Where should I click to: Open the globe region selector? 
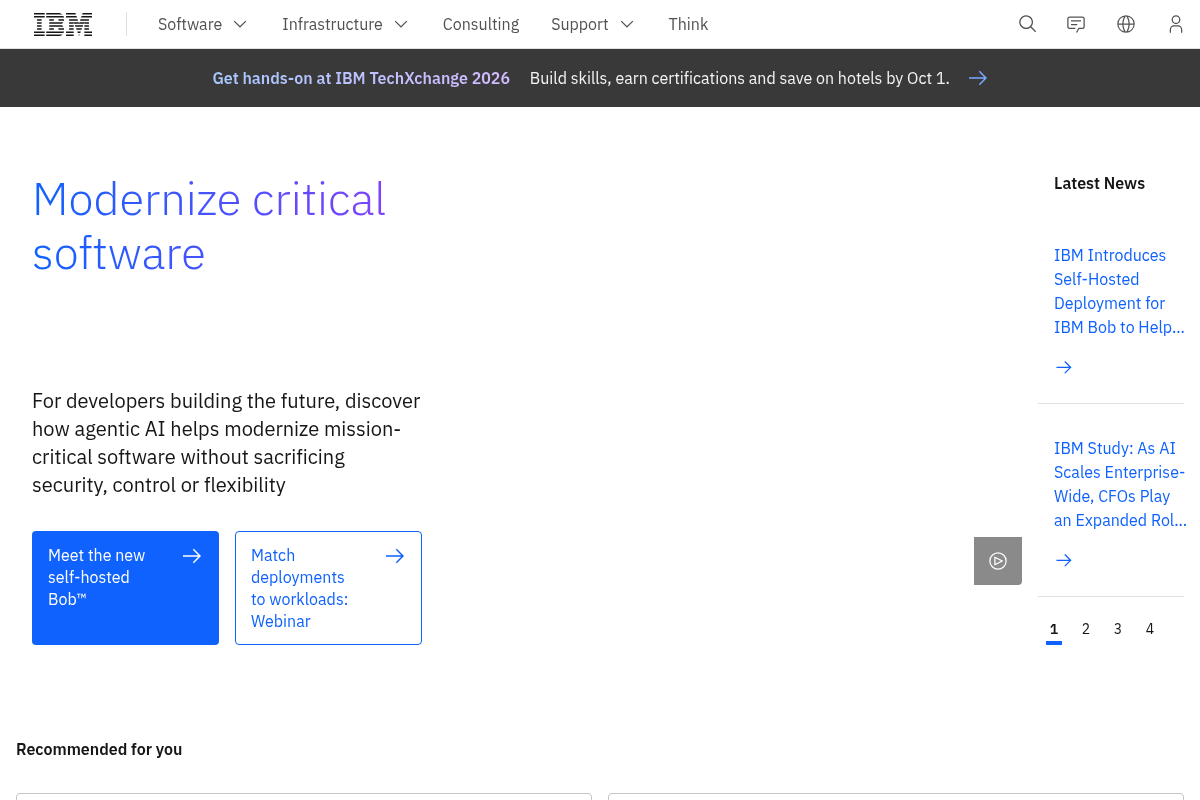1126,24
